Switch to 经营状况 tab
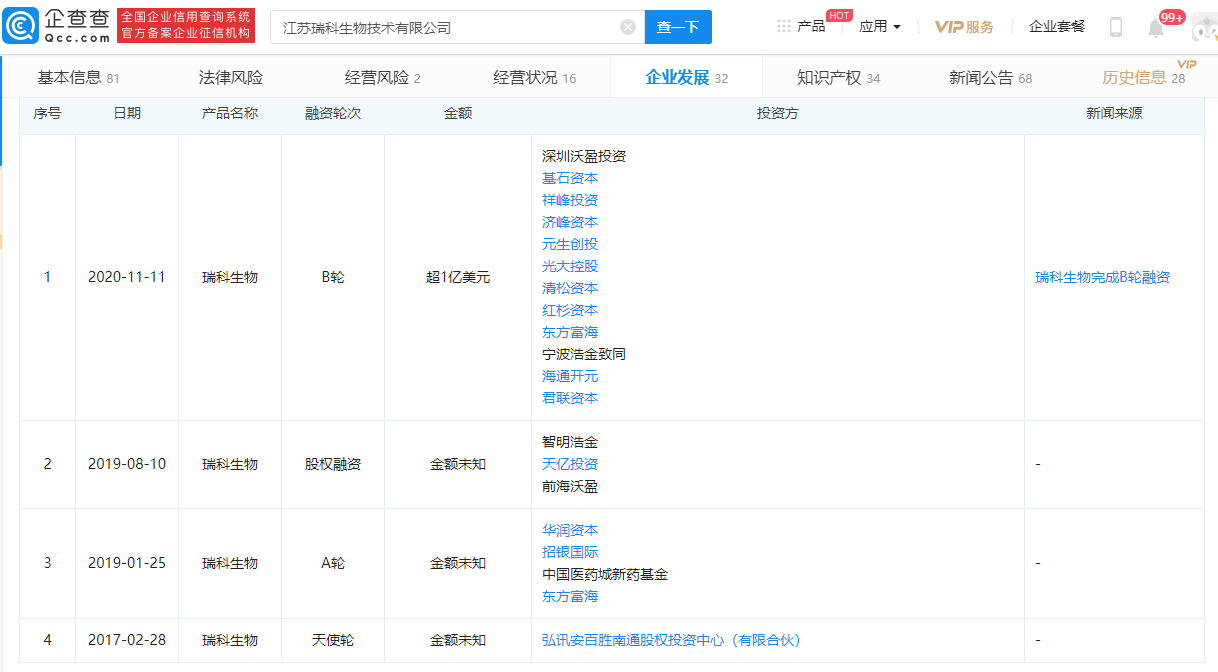Screen dimensions: 1218x672 pyautogui.click(x=535, y=77)
